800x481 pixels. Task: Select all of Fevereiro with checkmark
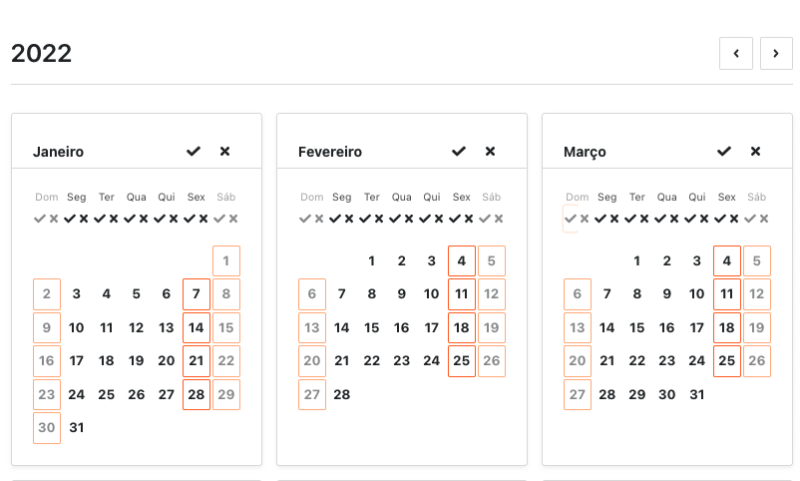(458, 151)
